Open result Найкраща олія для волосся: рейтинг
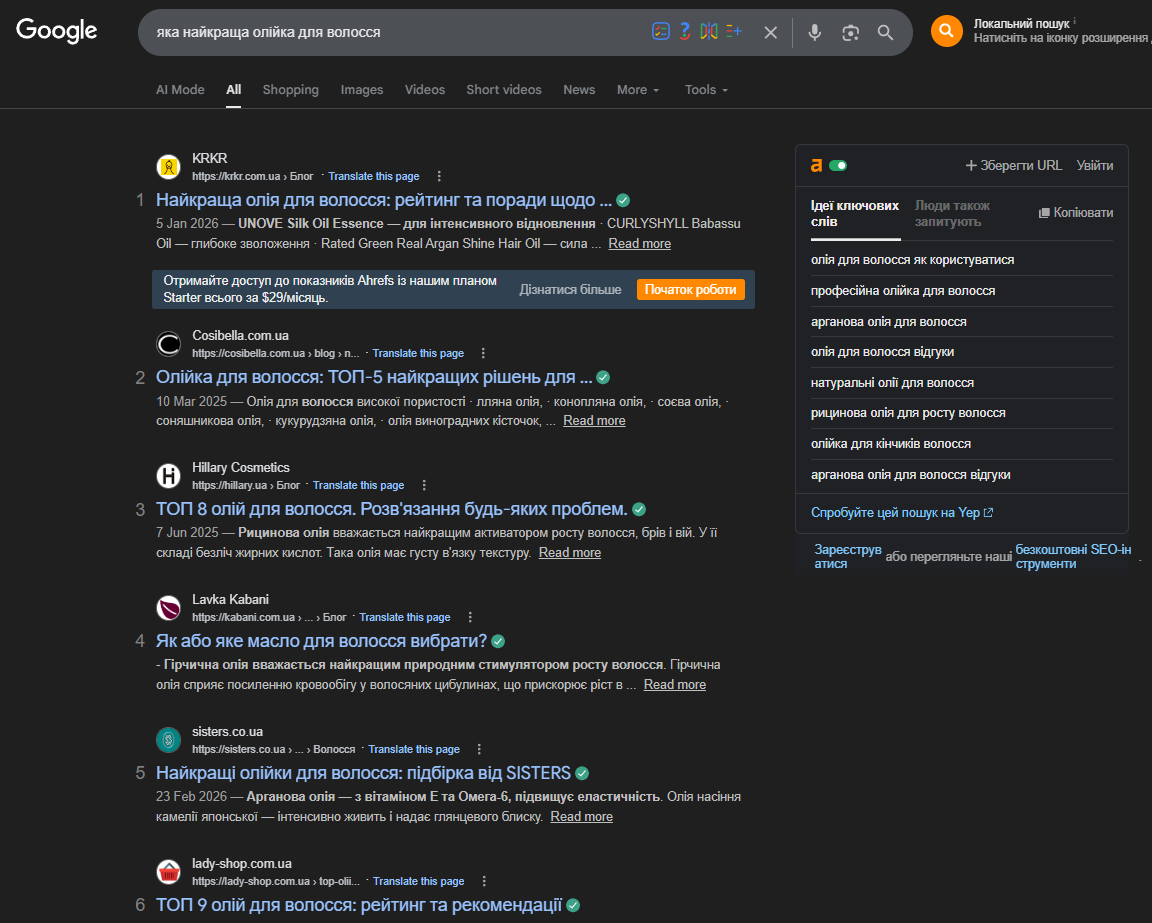This screenshot has height=923, width=1152. 384,200
